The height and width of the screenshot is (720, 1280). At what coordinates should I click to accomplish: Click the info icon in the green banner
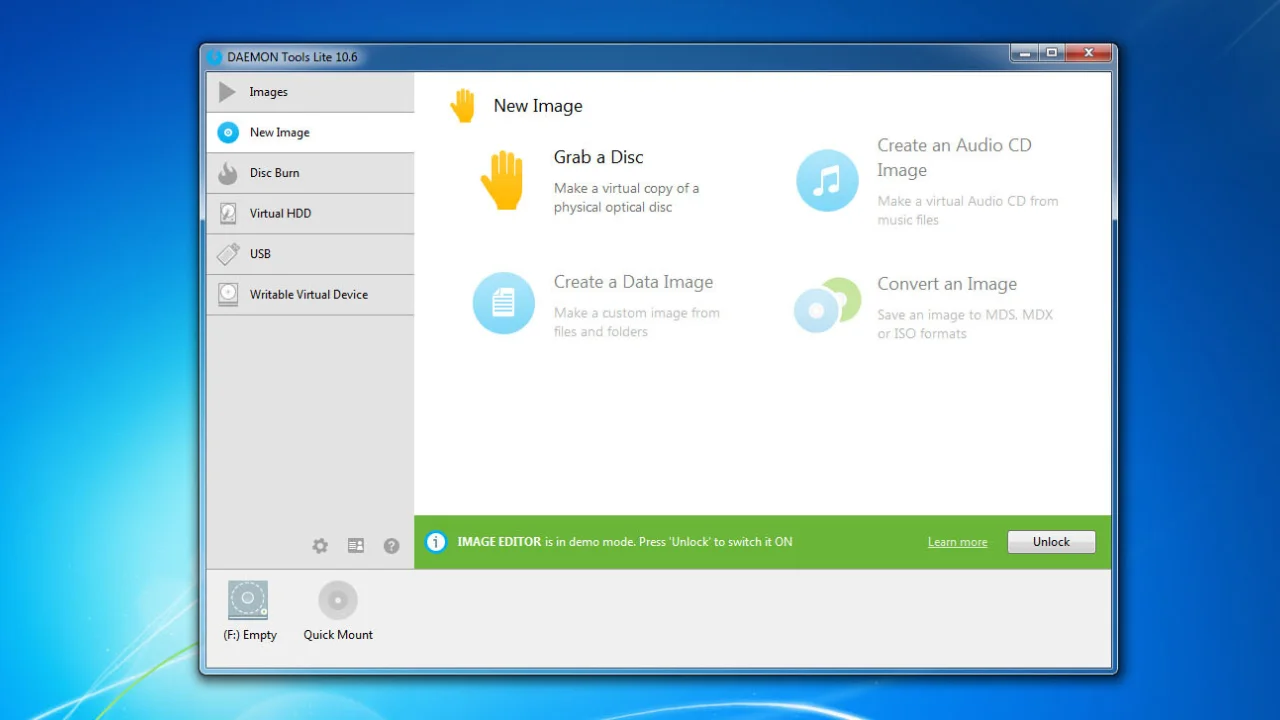tap(436, 542)
